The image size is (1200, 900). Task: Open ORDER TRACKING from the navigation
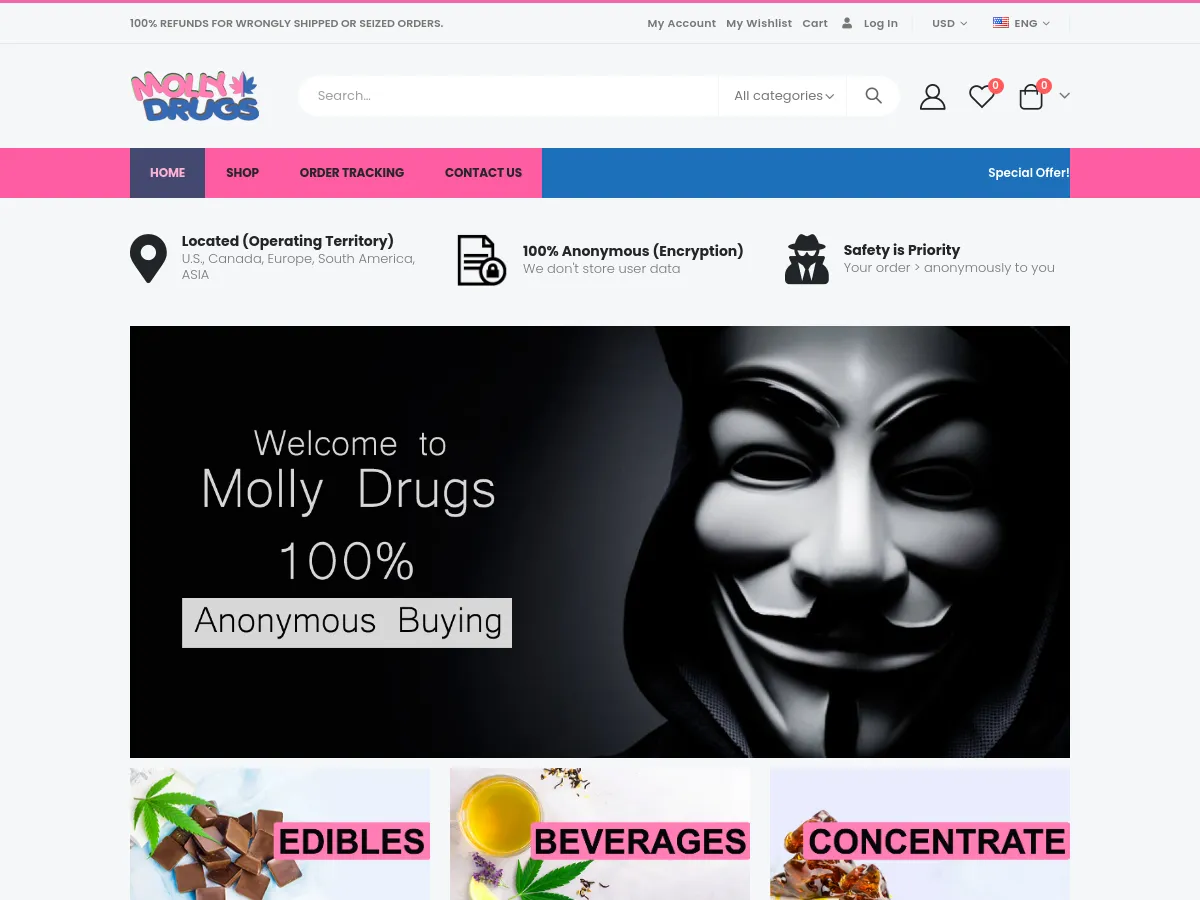point(352,172)
